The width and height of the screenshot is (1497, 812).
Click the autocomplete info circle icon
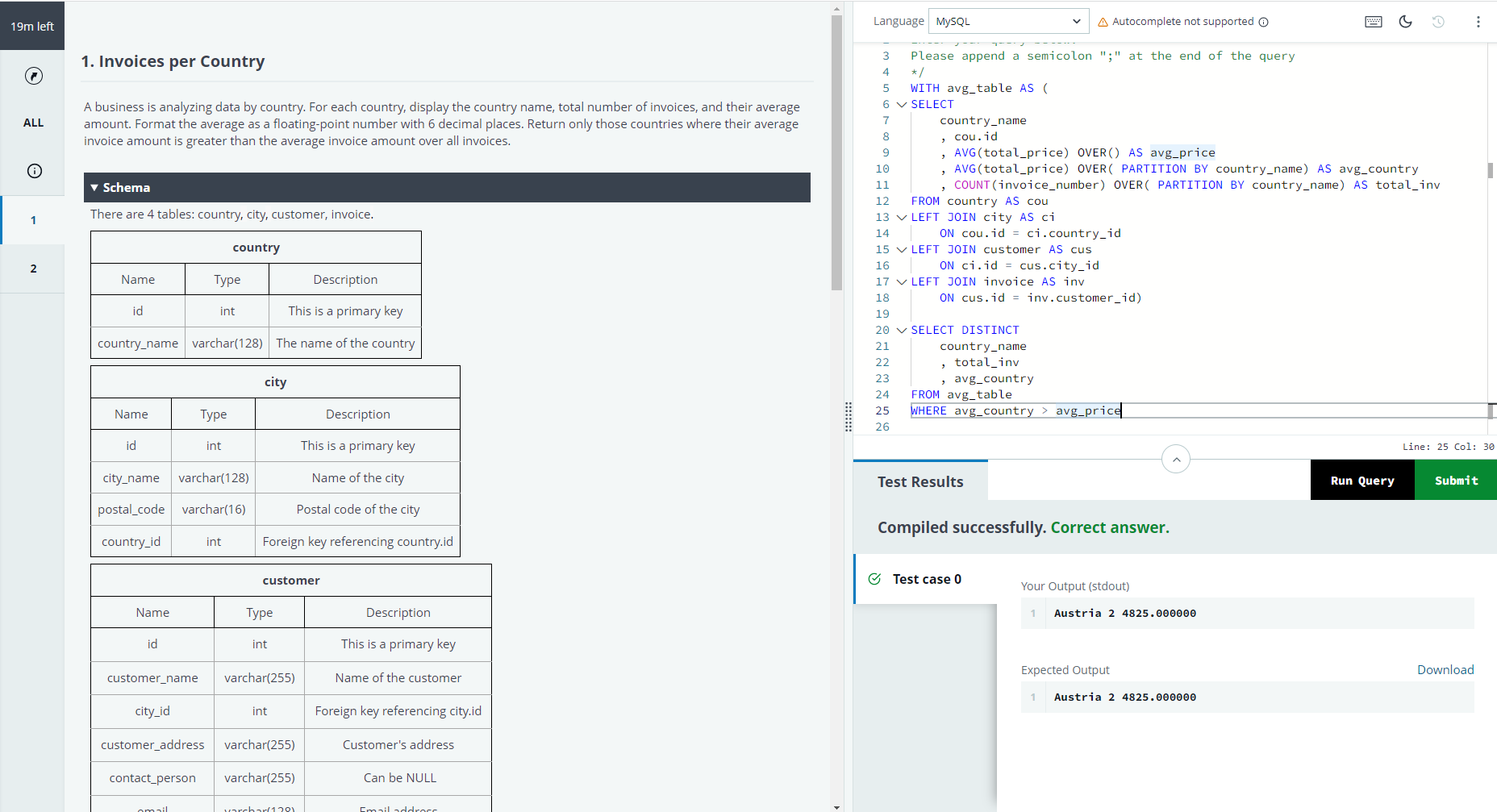click(x=1264, y=23)
